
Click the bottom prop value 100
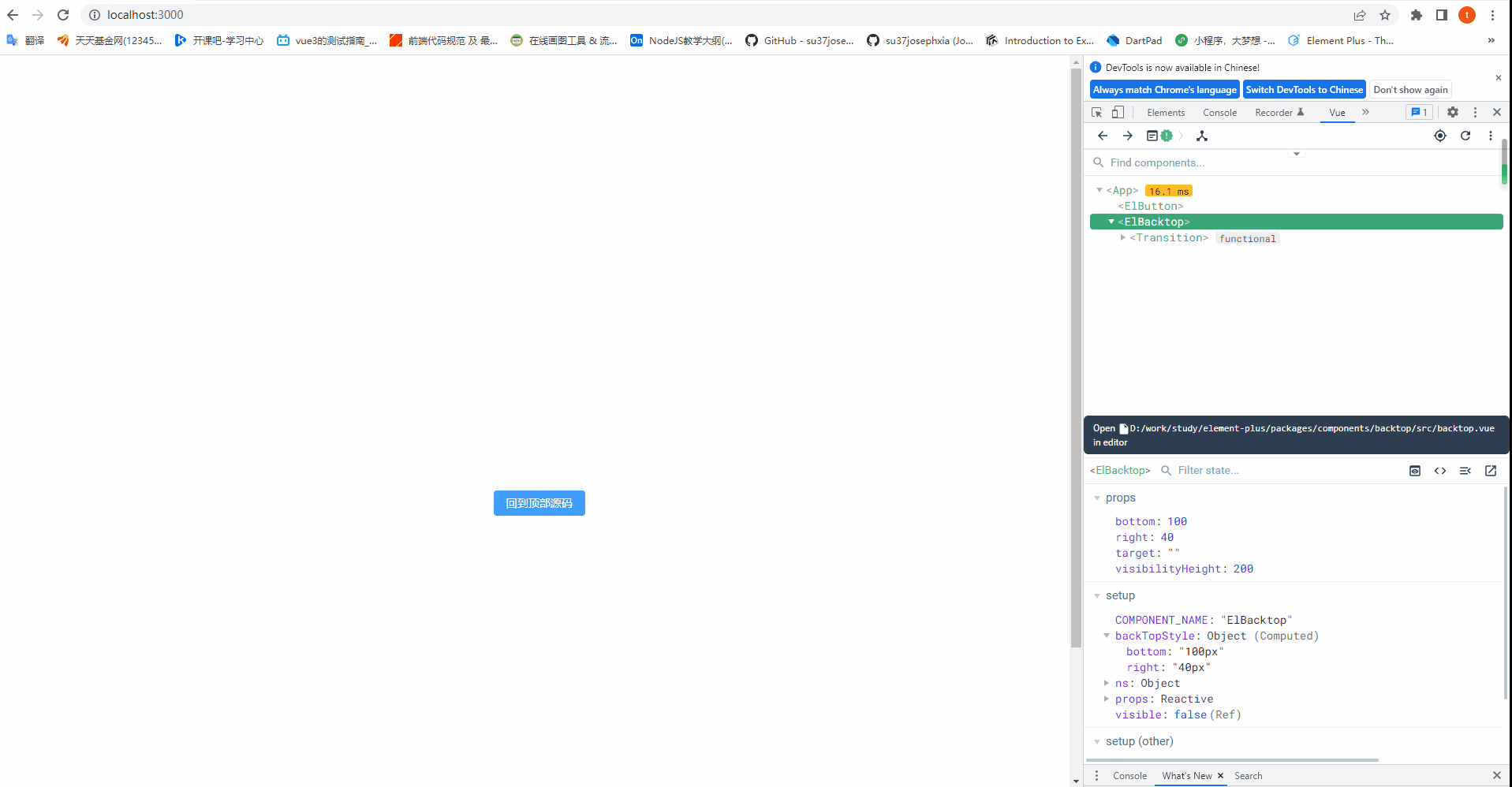[1177, 521]
